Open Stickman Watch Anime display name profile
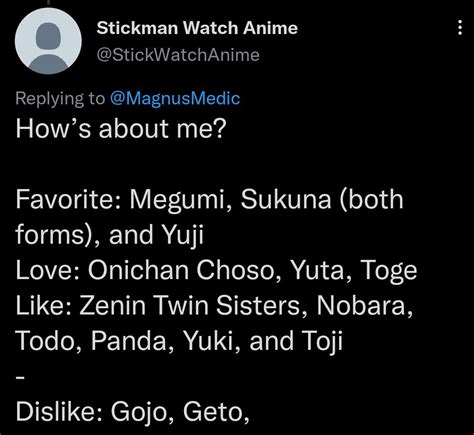Image resolution: width=474 pixels, height=435 pixels. coord(197,28)
